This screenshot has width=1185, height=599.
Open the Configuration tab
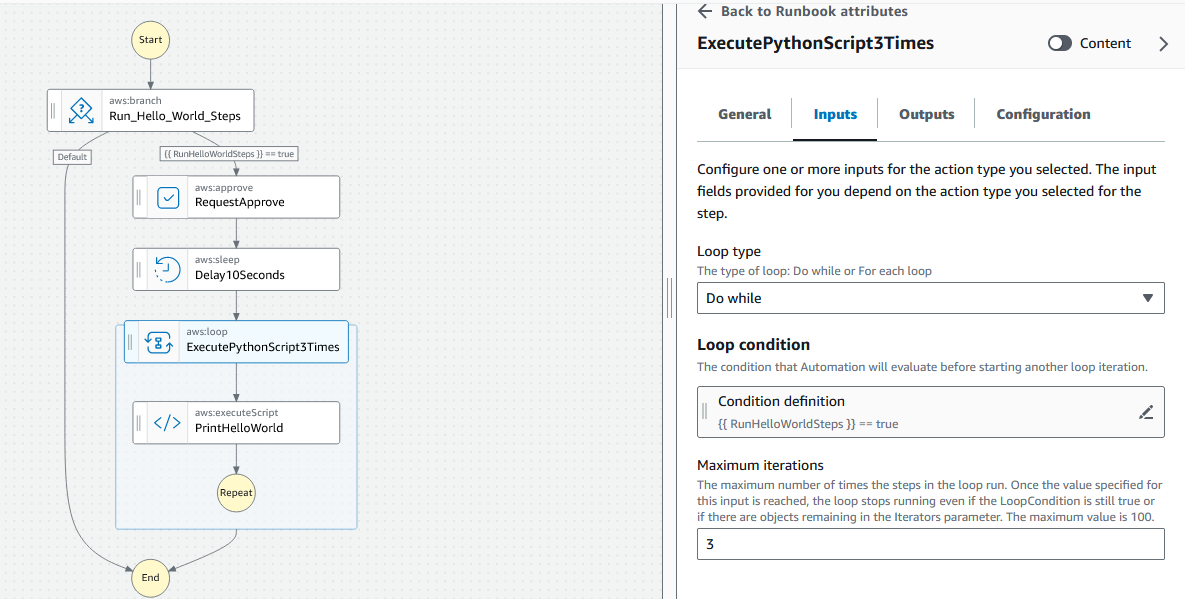coord(1043,114)
